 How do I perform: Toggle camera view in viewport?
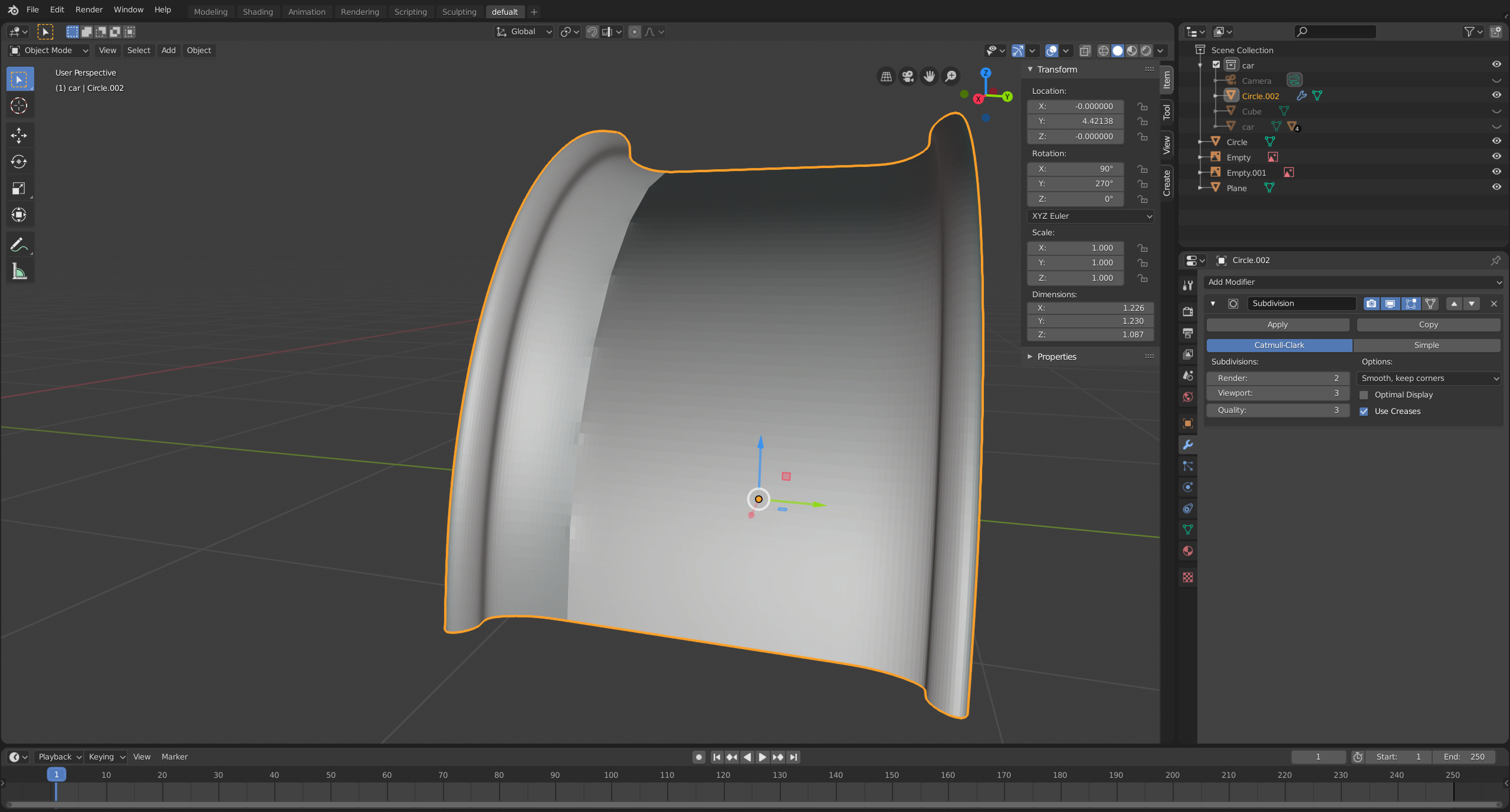point(908,76)
